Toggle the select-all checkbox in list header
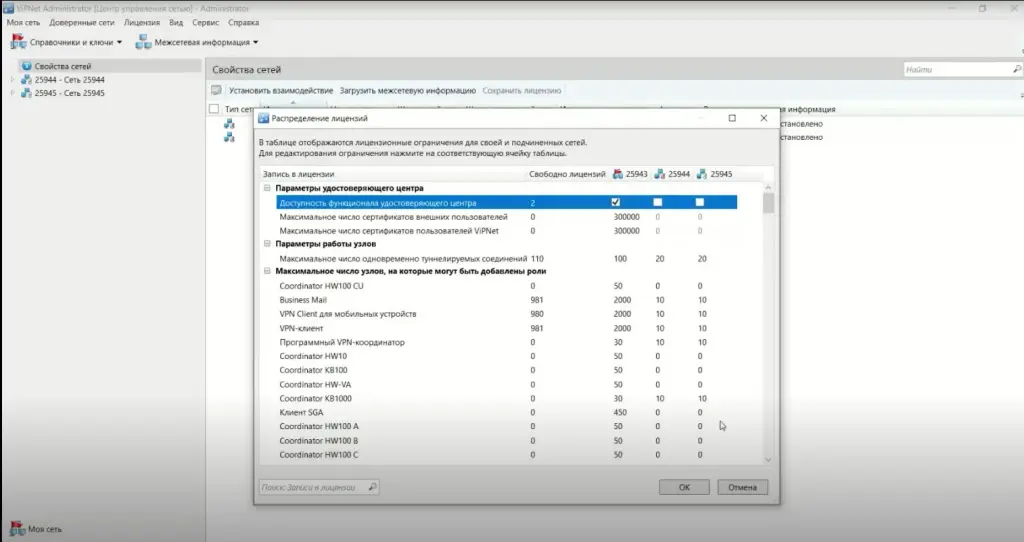Image resolution: width=1024 pixels, height=542 pixels. click(x=214, y=109)
